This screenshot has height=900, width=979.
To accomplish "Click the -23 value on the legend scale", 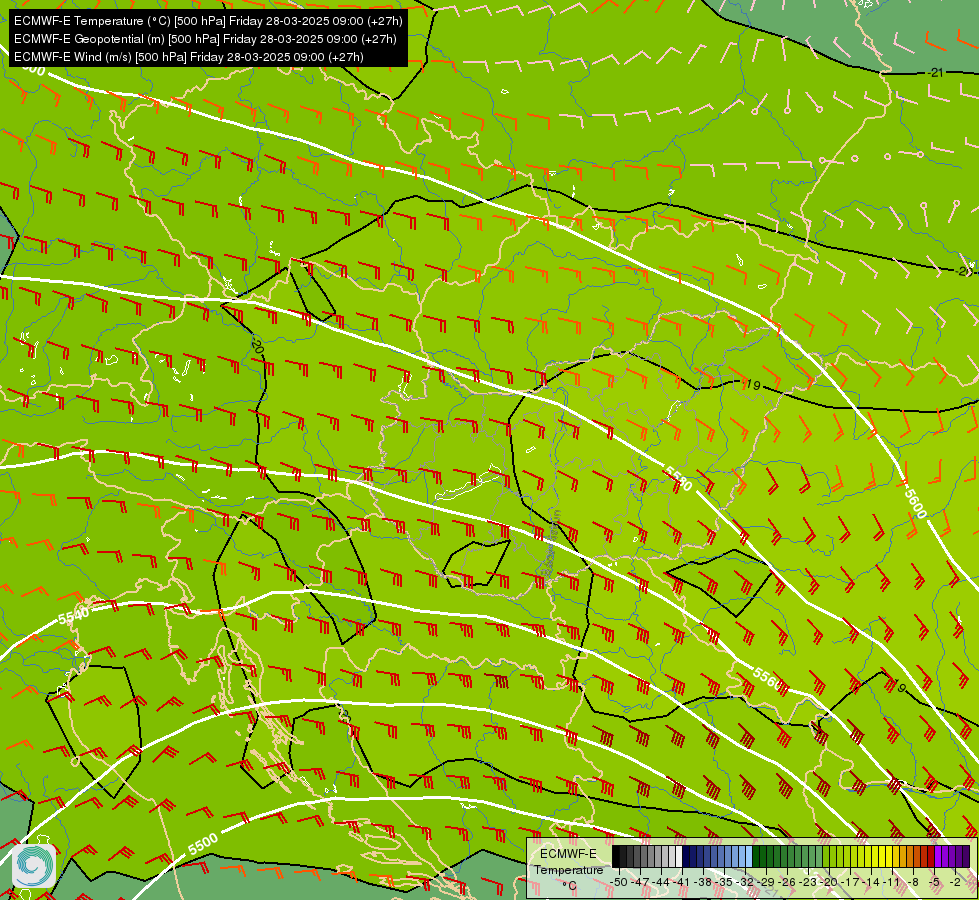I will click(809, 882).
